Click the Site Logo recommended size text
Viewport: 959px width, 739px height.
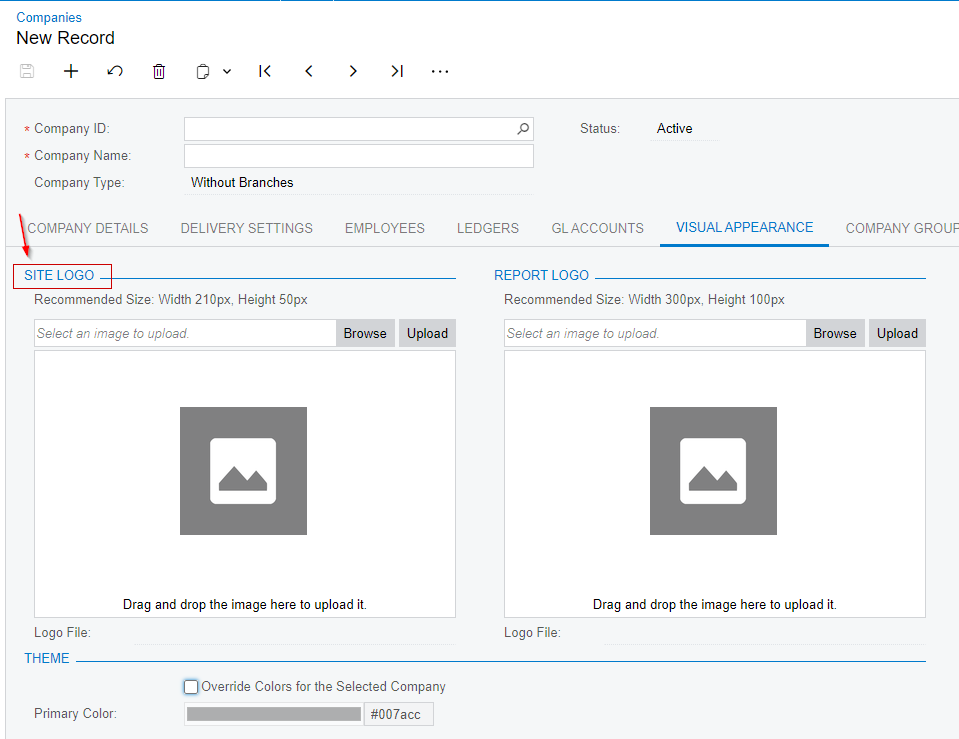pos(171,300)
